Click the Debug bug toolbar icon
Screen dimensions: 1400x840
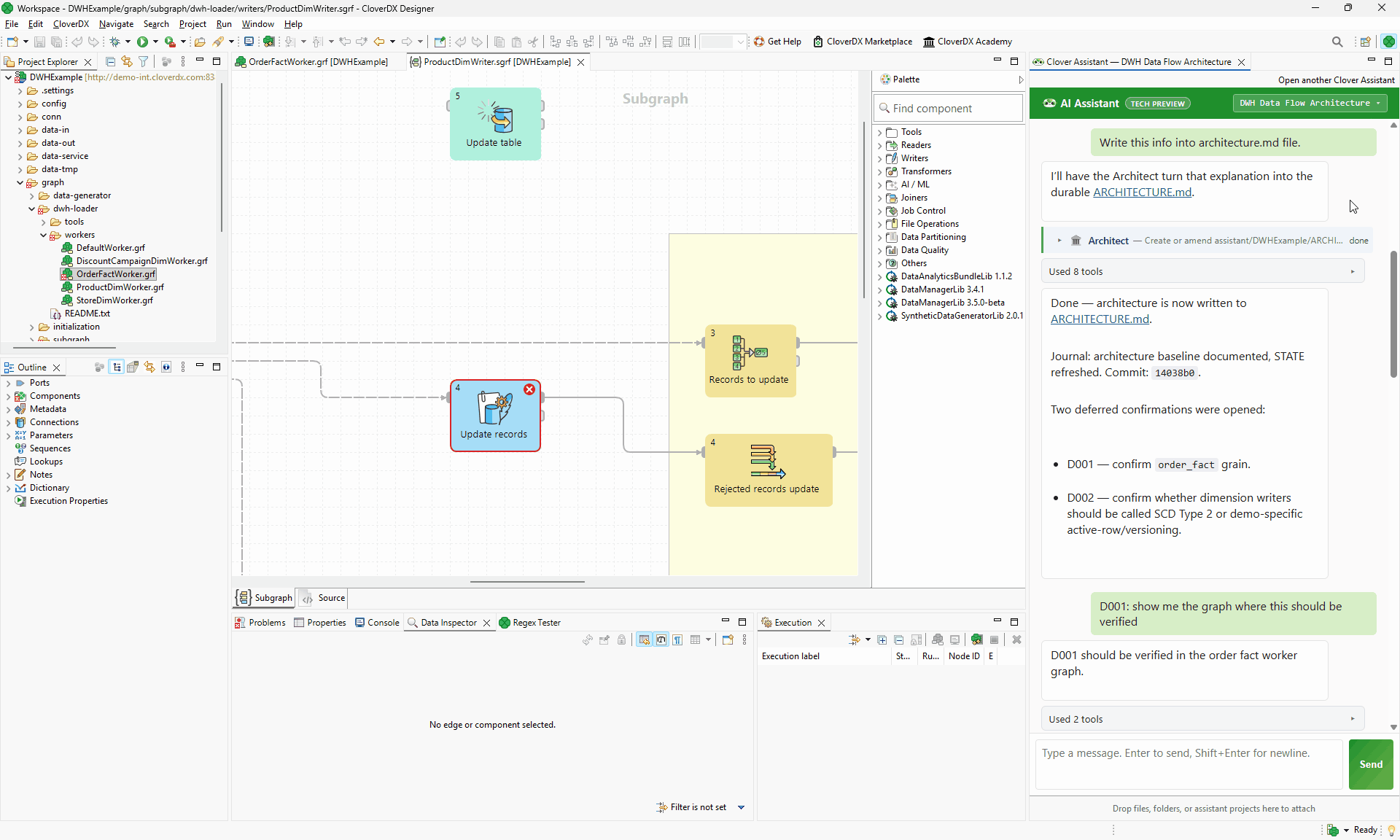point(115,42)
